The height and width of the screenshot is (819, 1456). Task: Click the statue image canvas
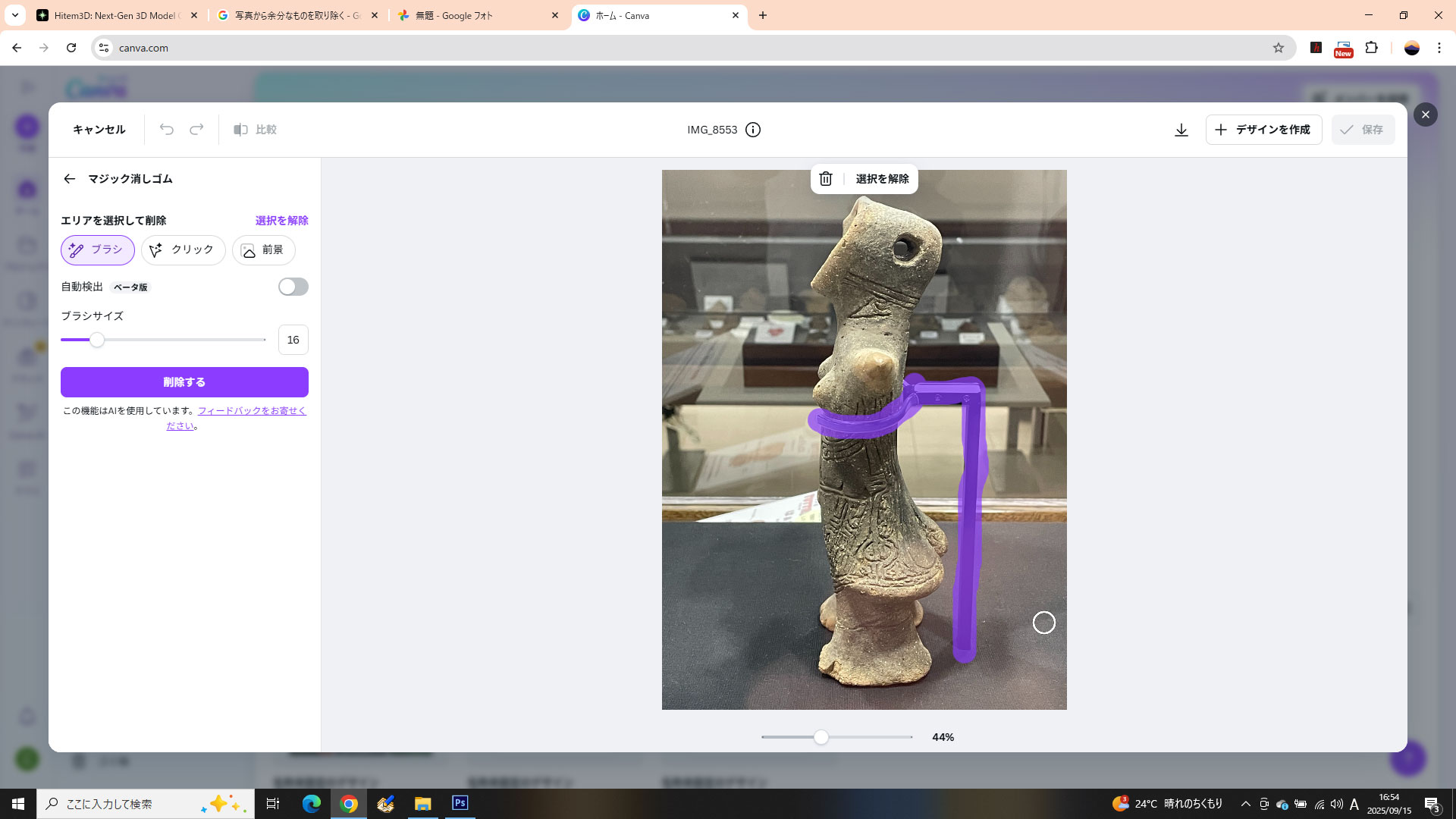(864, 440)
